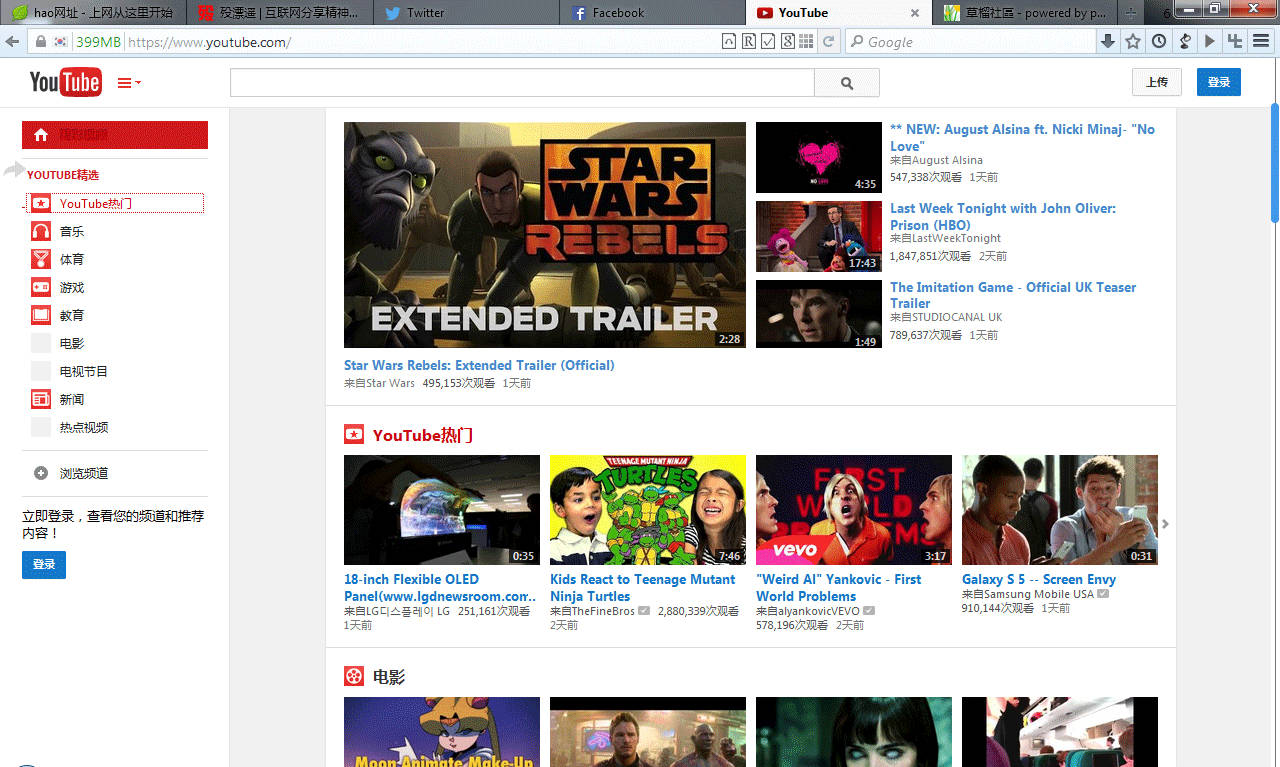This screenshot has height=767, width=1280.
Task: Open the 教育 category icon
Action: (x=41, y=315)
